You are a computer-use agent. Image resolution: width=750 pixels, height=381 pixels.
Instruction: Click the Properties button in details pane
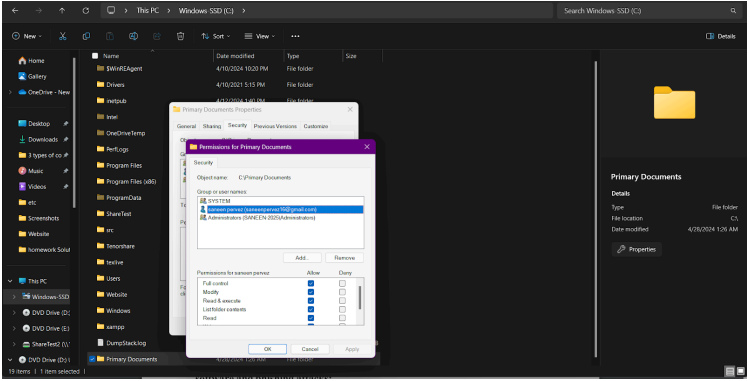637,250
